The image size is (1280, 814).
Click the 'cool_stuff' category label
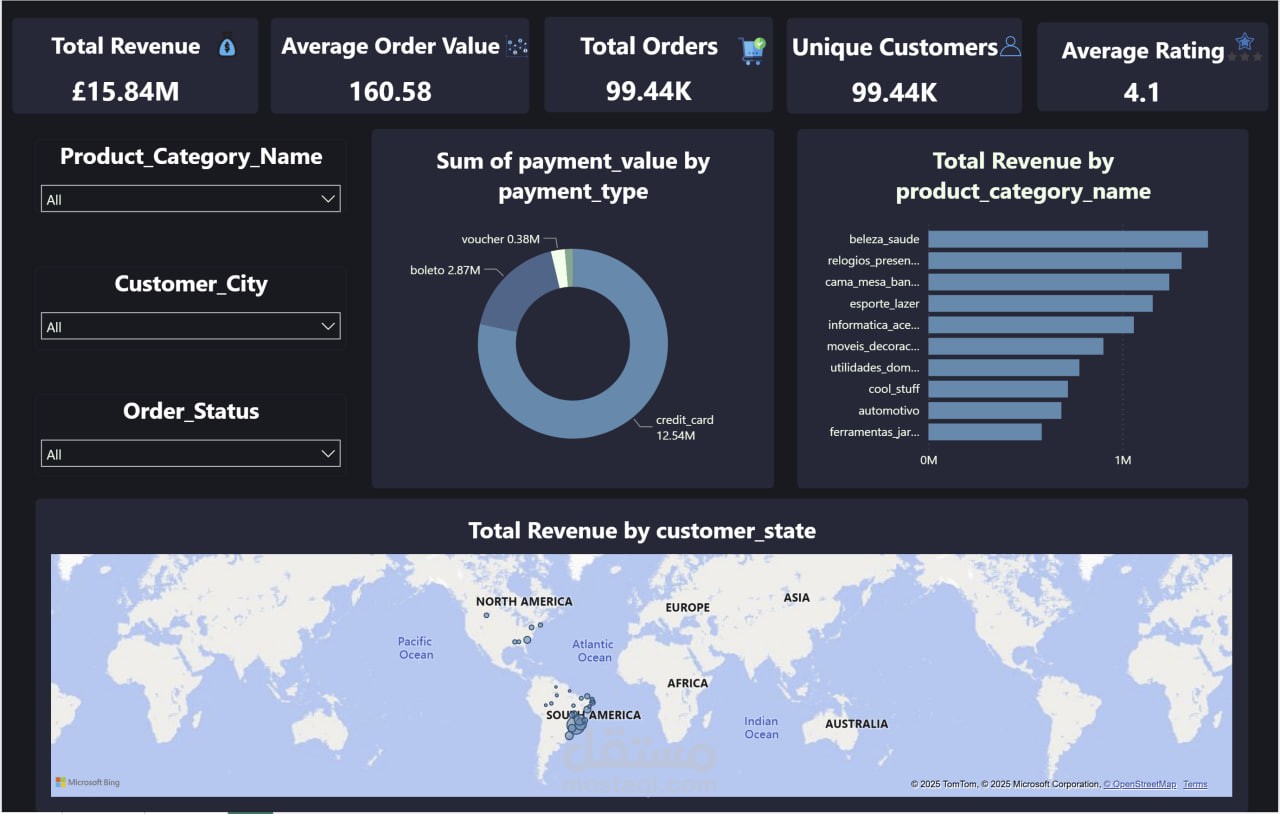pyautogui.click(x=894, y=389)
